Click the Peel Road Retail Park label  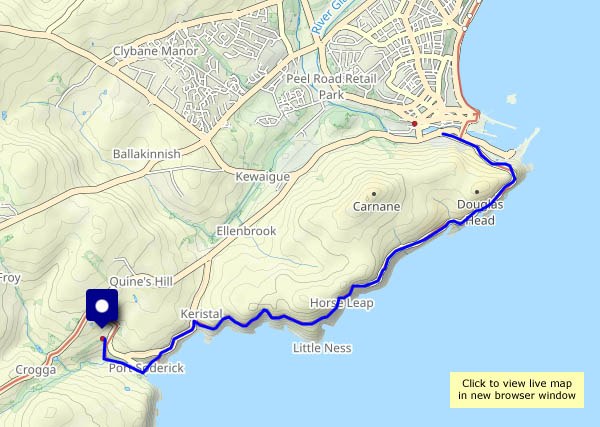click(x=331, y=87)
